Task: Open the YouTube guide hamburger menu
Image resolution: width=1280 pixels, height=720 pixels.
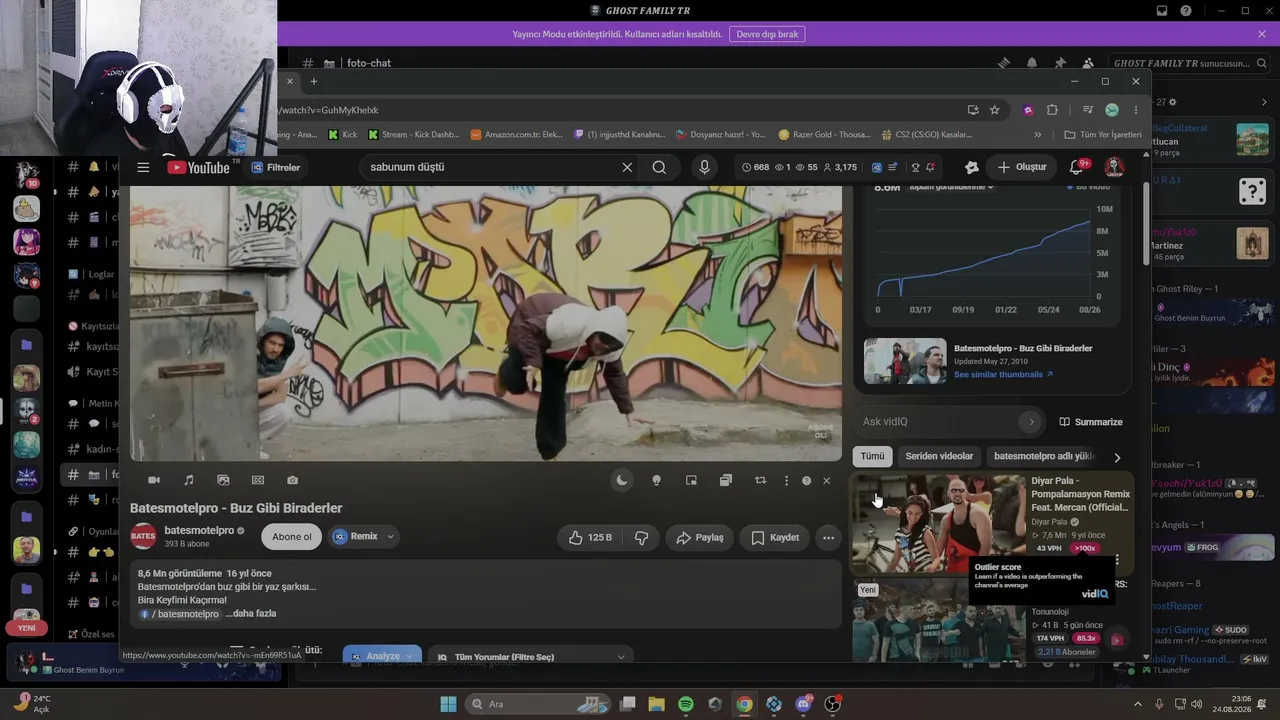Action: pyautogui.click(x=143, y=167)
